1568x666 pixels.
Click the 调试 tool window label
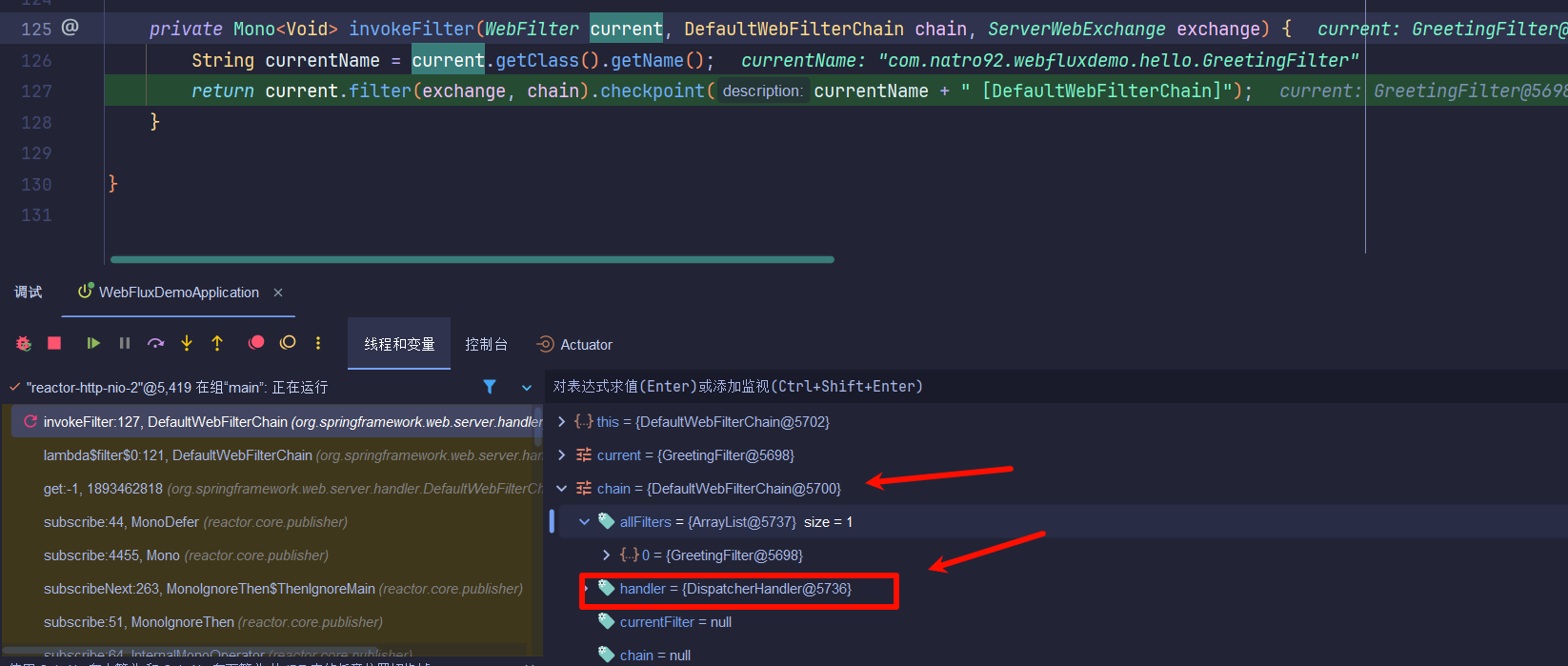point(28,293)
